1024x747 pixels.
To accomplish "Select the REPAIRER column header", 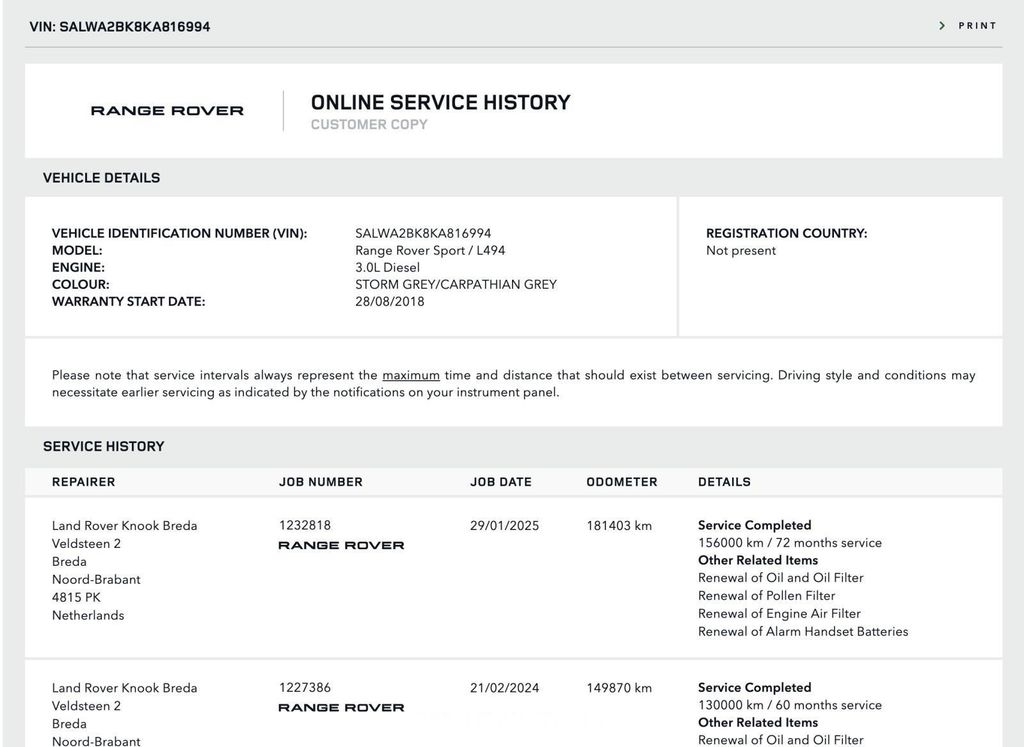I will pyautogui.click(x=83, y=482).
